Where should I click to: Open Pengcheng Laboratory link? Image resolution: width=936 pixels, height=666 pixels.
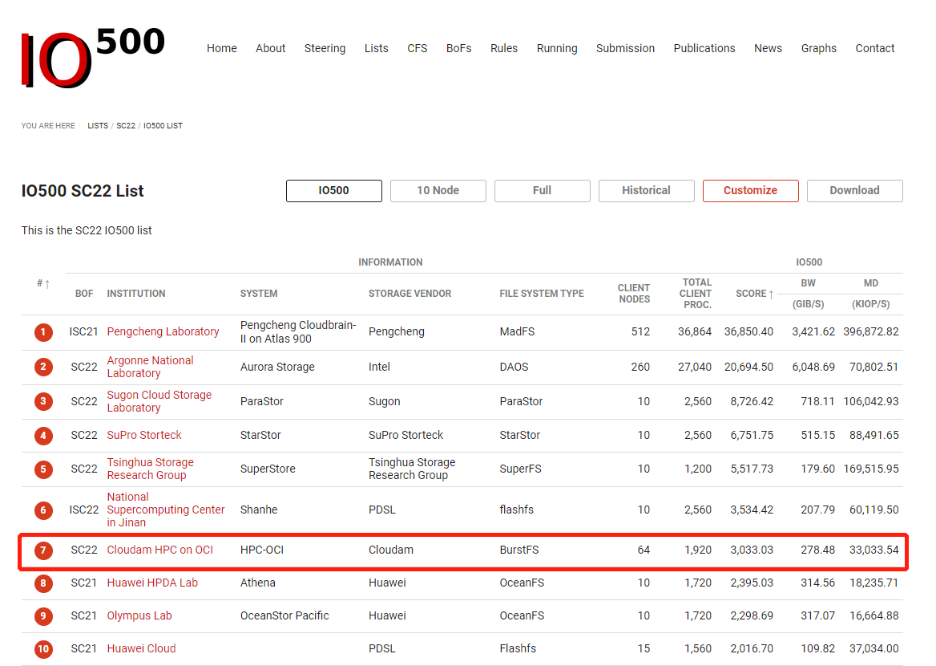click(x=163, y=332)
